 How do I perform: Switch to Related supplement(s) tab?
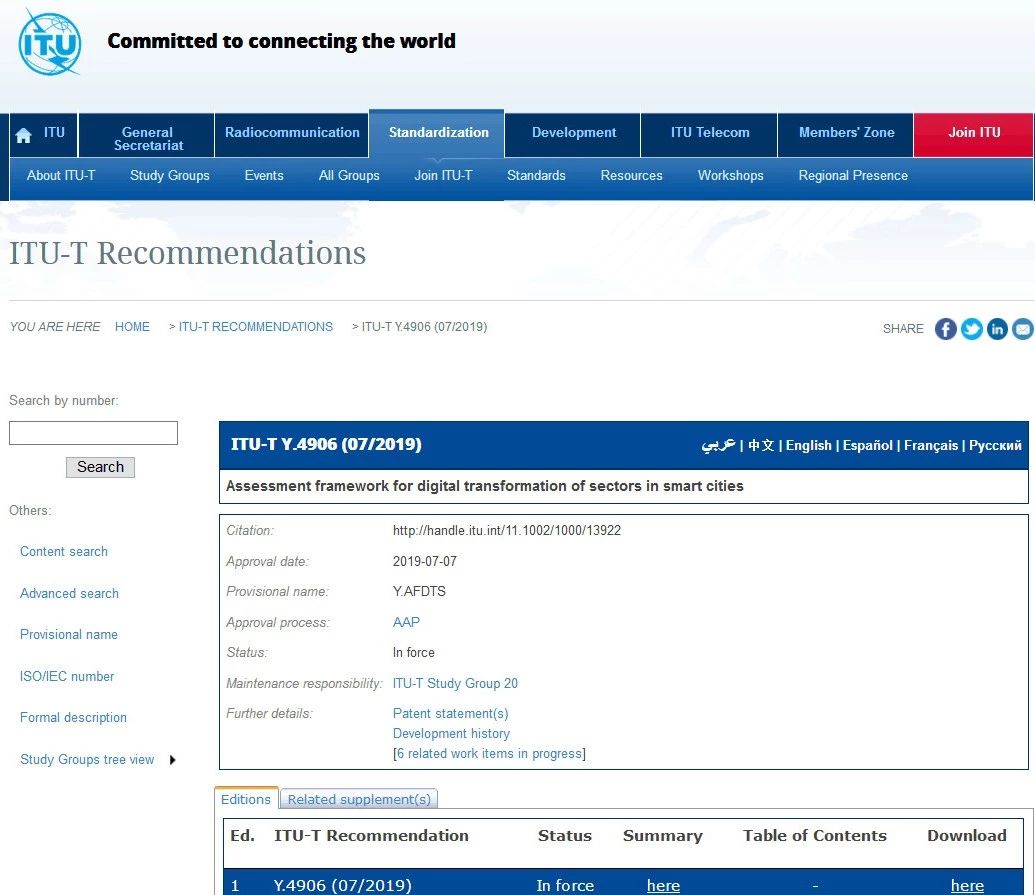359,799
